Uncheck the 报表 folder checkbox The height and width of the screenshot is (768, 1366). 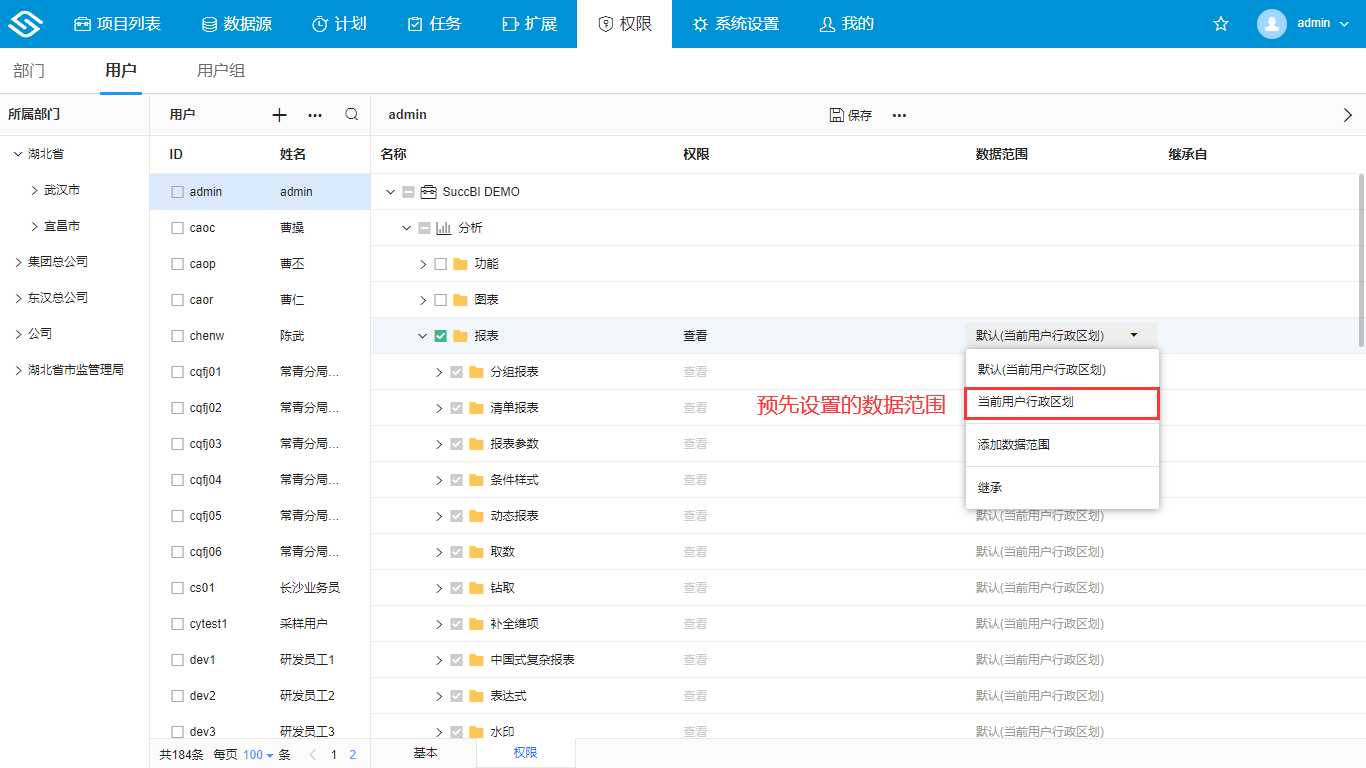click(x=441, y=336)
